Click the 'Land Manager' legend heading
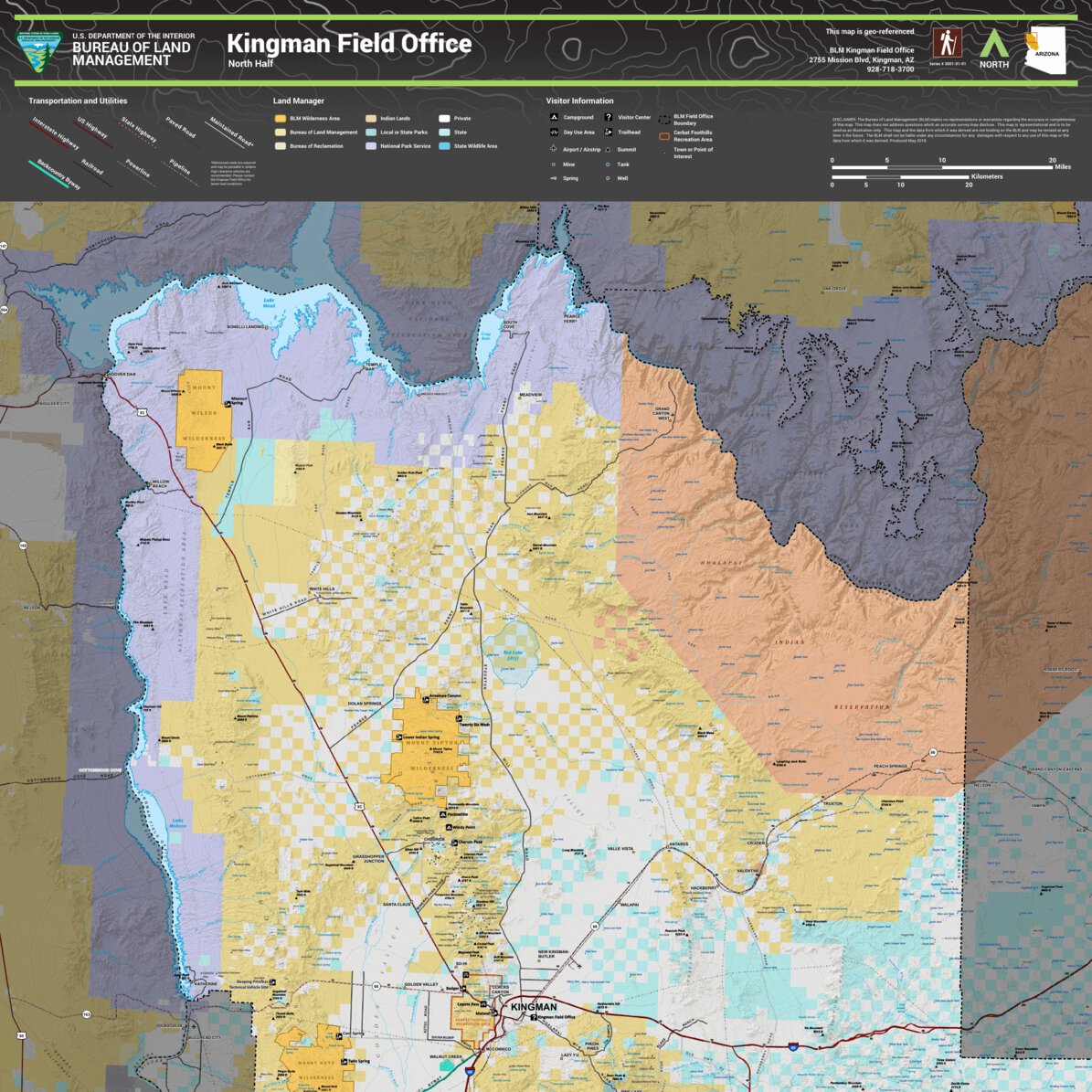This screenshot has width=1092, height=1092. coord(298,101)
